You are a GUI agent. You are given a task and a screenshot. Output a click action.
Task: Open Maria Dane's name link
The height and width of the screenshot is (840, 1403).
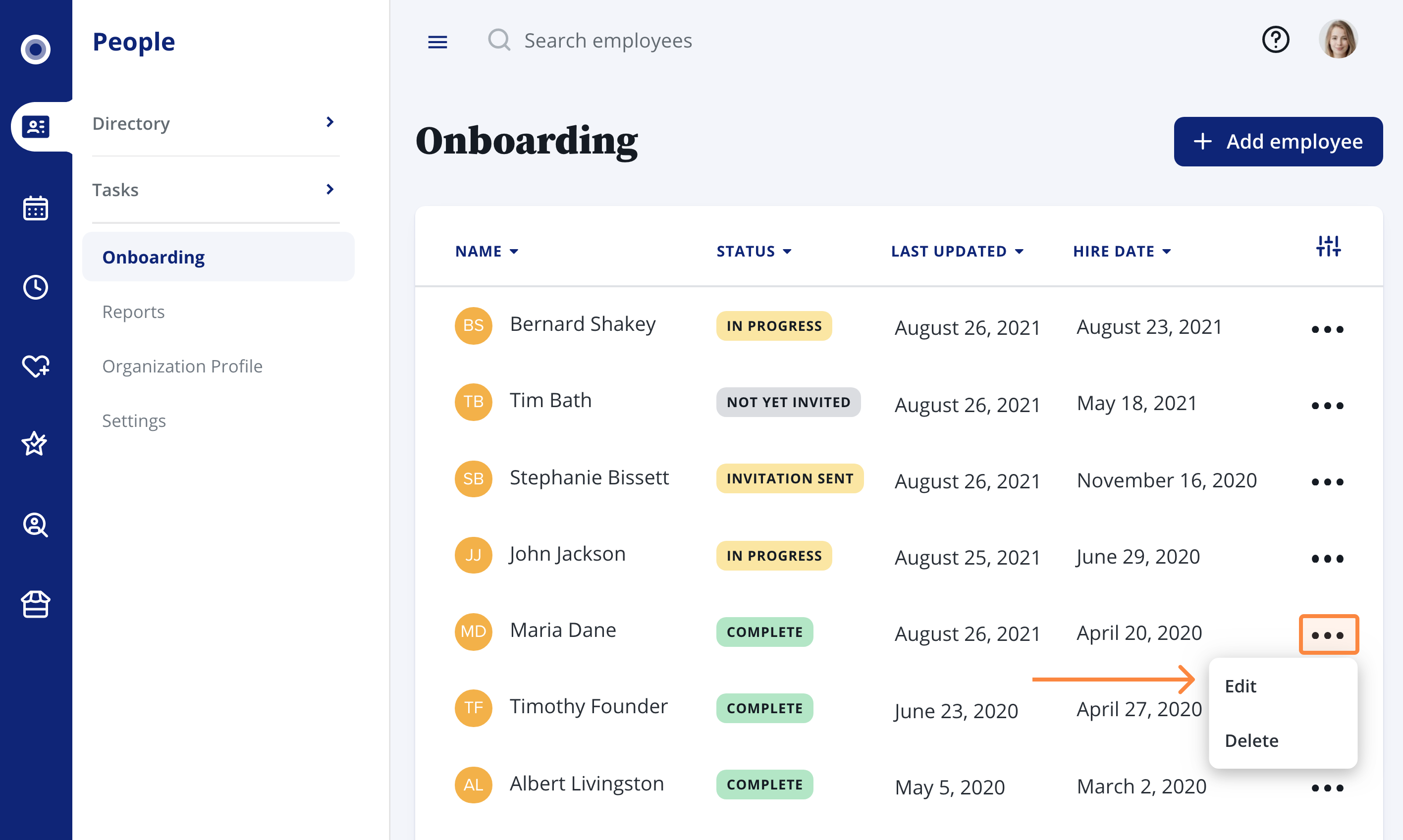[x=563, y=630]
